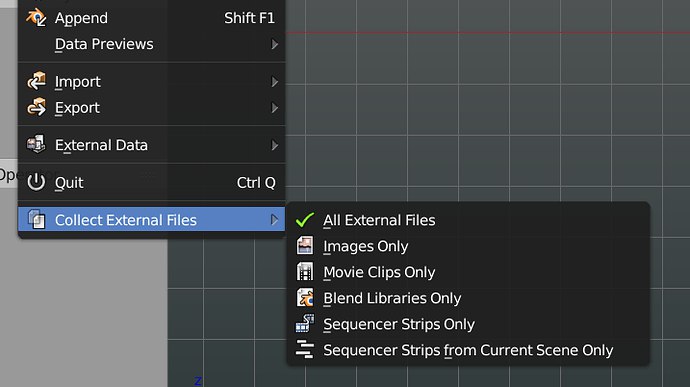Viewport: 690px width, 387px height.
Task: Click the current scene strips icon
Action: [x=305, y=350]
